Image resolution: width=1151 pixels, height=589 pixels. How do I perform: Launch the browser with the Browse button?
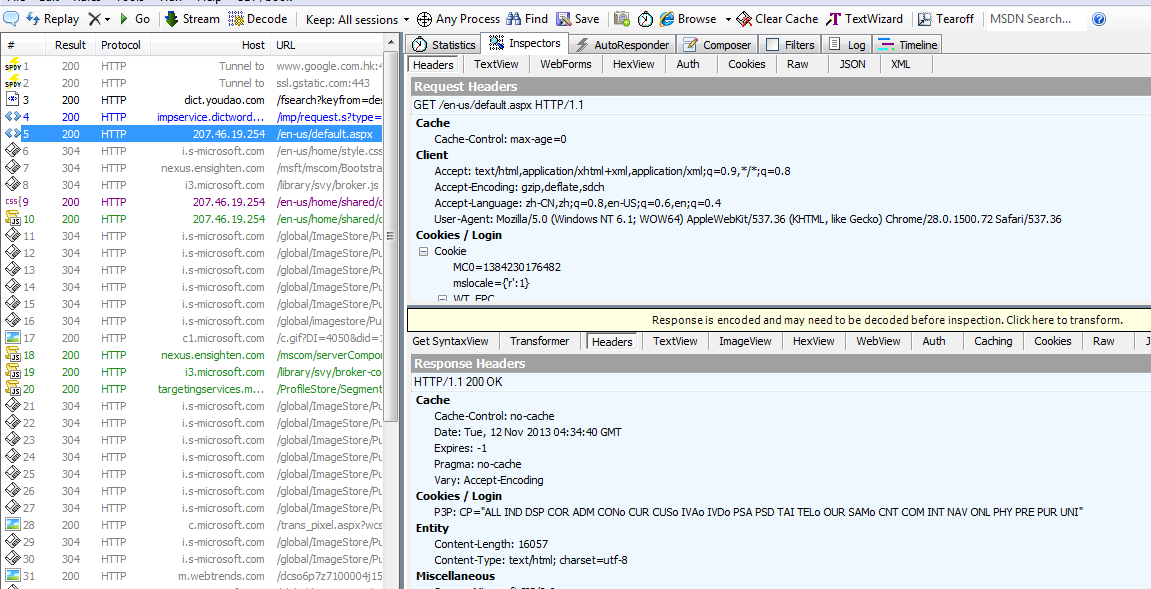688,18
